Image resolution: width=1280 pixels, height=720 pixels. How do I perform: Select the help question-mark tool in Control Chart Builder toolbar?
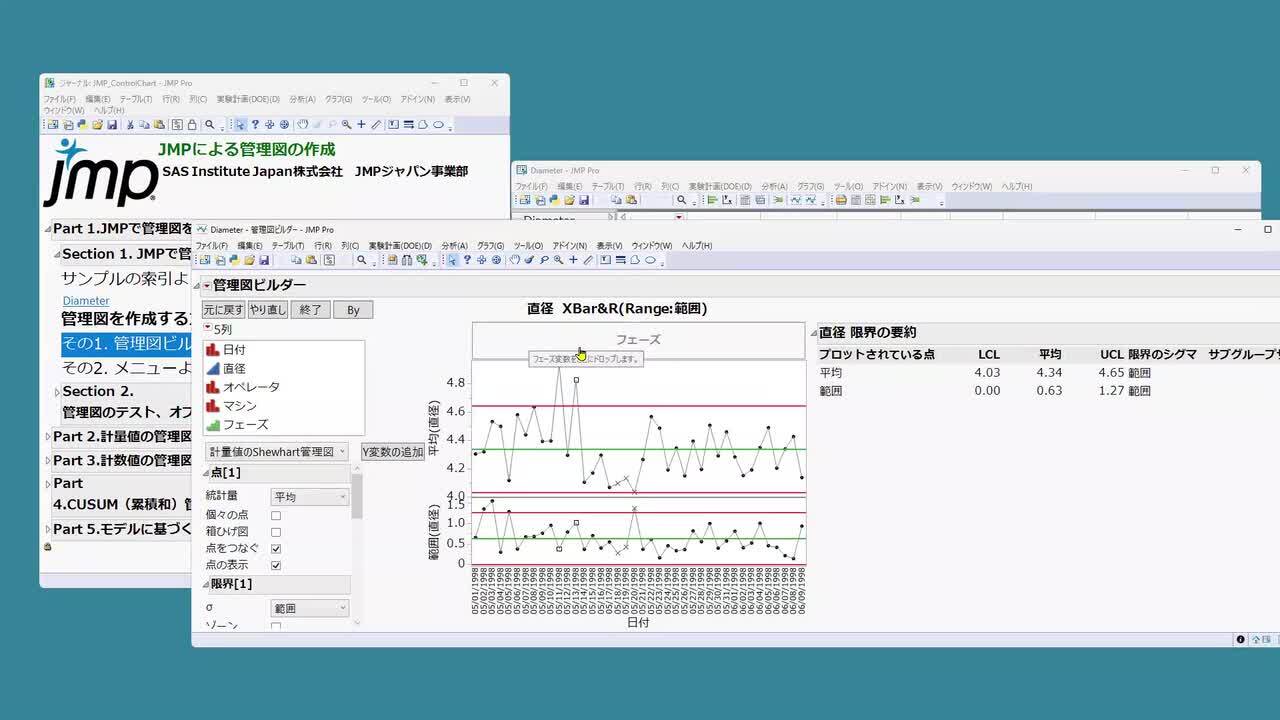467,260
